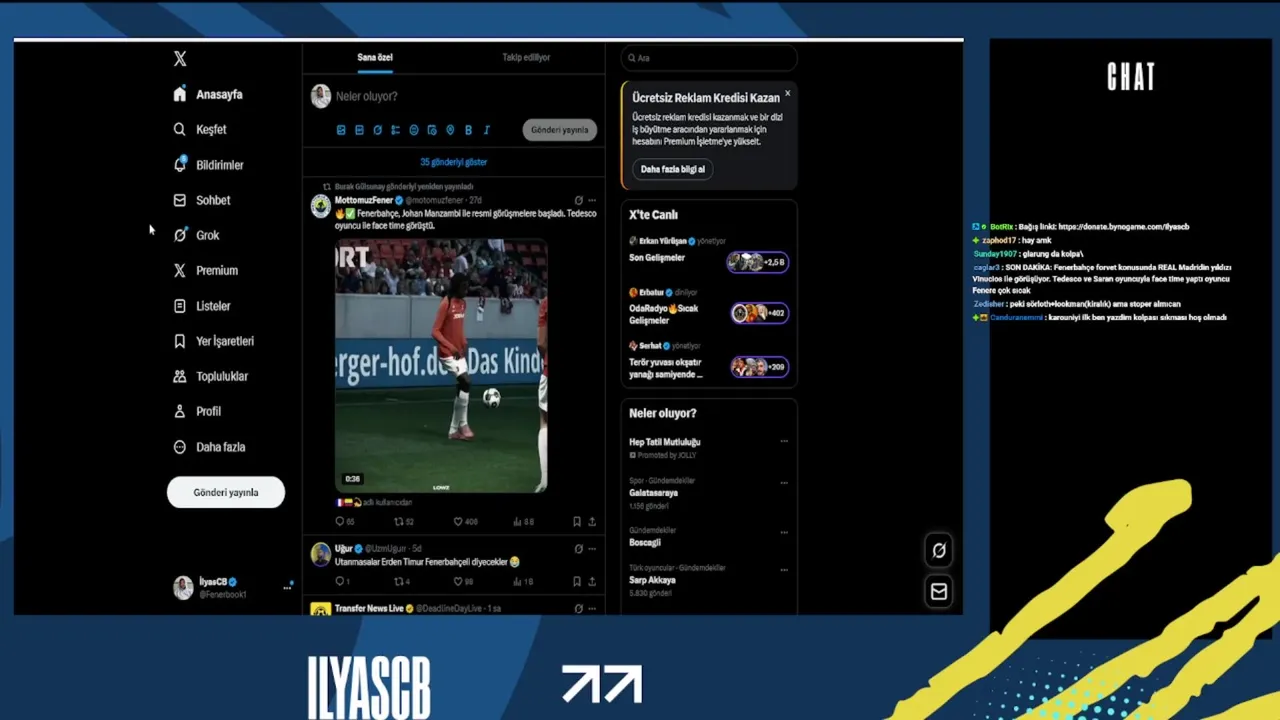Open Topluluklar communities

coord(210,376)
